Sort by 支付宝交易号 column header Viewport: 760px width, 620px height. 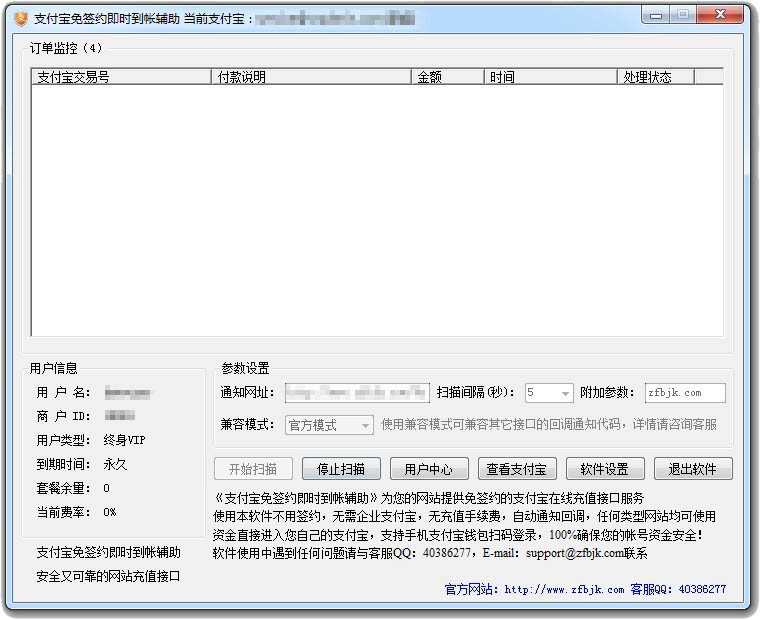click(121, 77)
